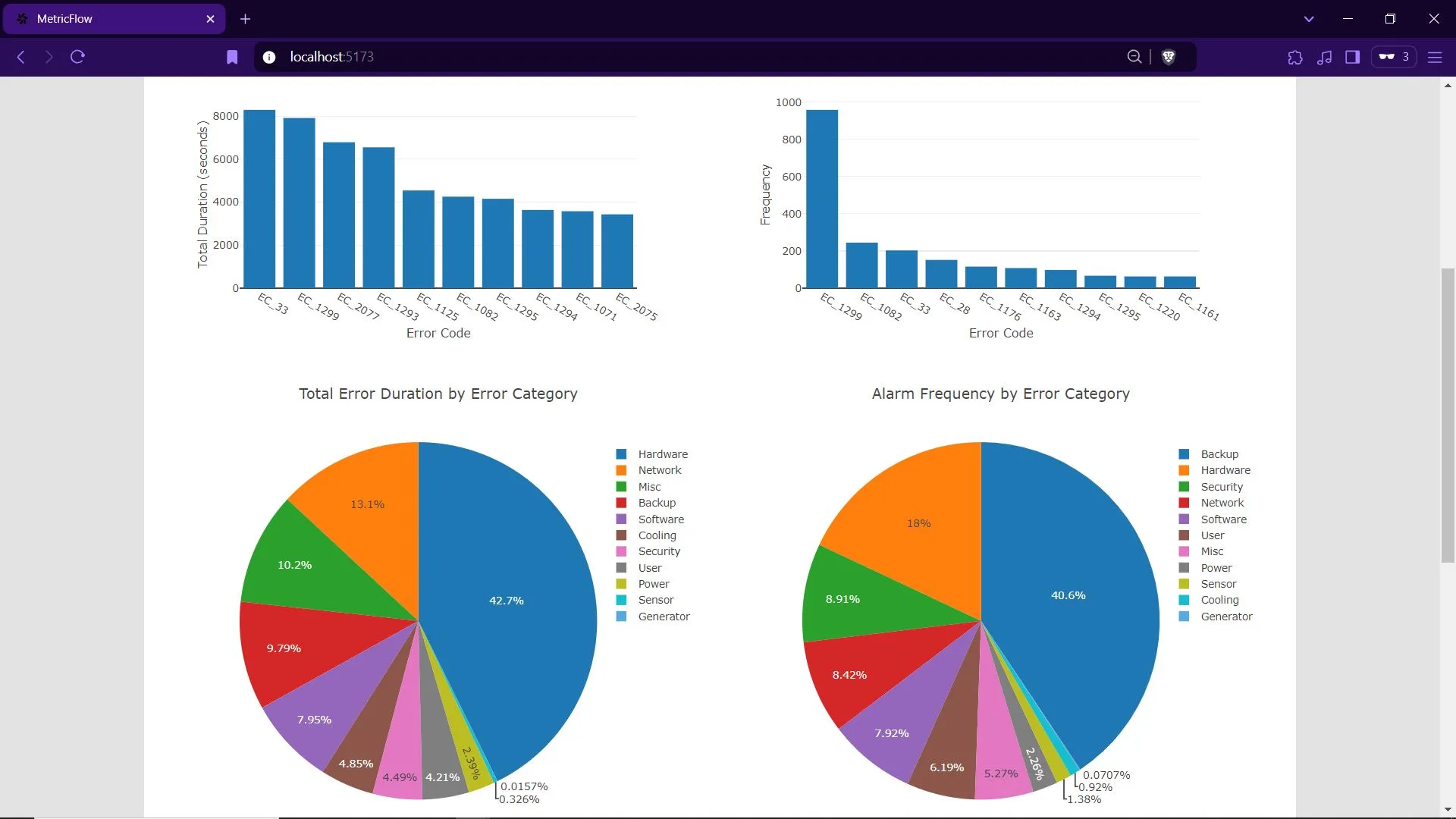The width and height of the screenshot is (1456, 819).
Task: Click the 4.85% label in the duration pie
Action: (356, 764)
